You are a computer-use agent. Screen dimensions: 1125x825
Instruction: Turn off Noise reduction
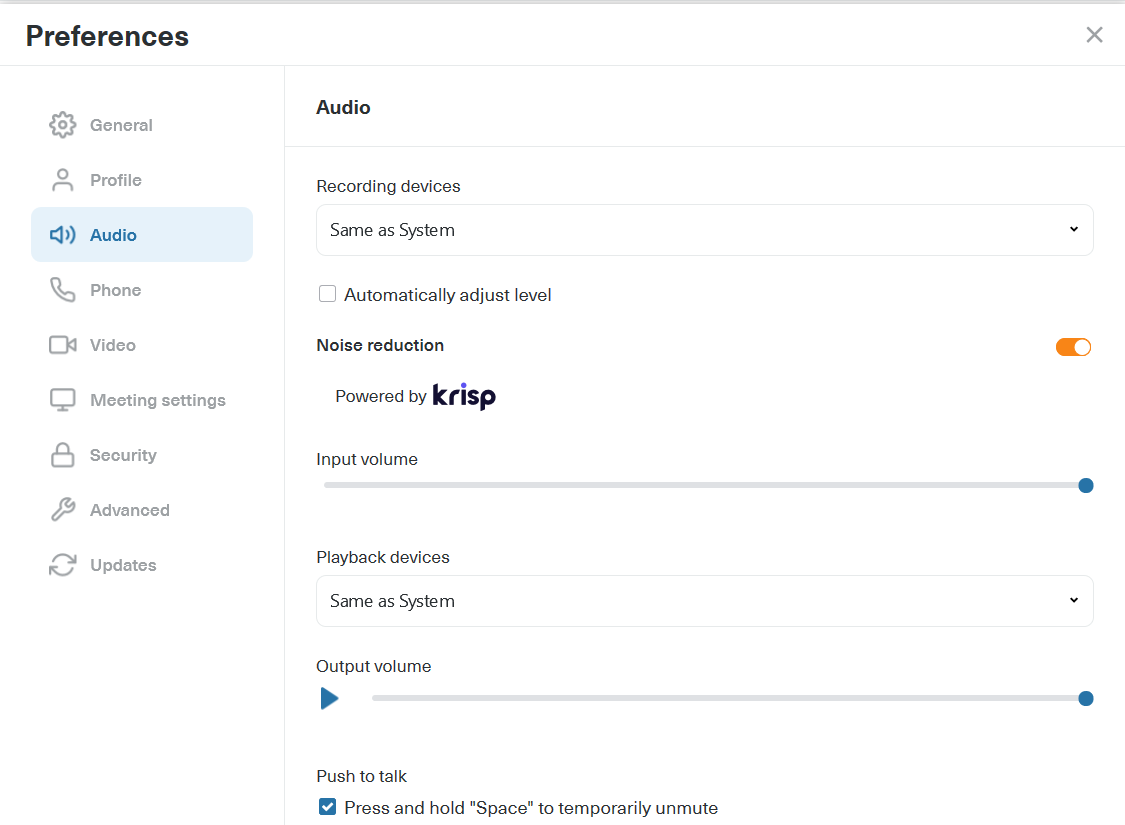(x=1073, y=346)
